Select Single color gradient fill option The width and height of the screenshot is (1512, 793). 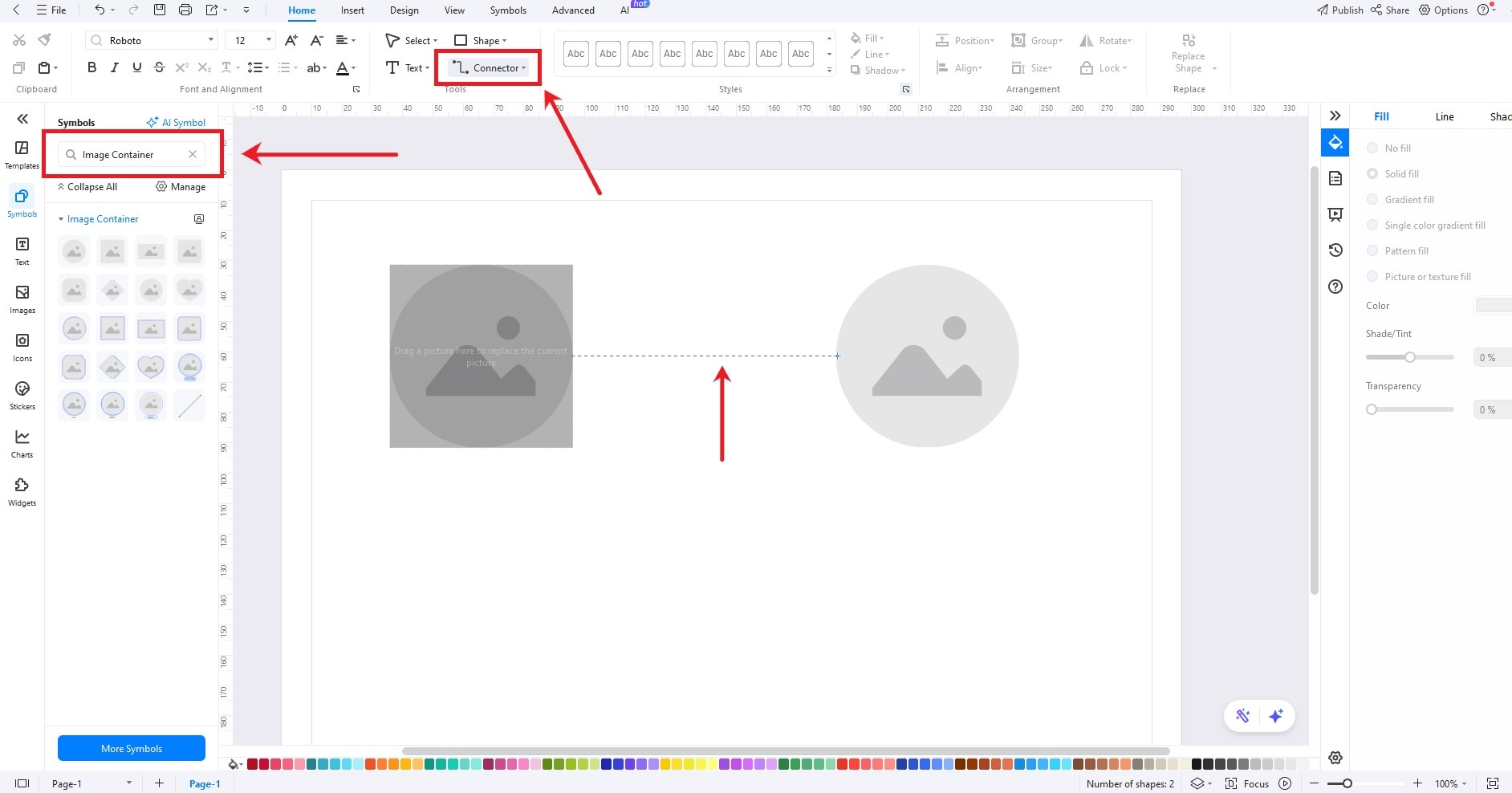click(x=1427, y=225)
